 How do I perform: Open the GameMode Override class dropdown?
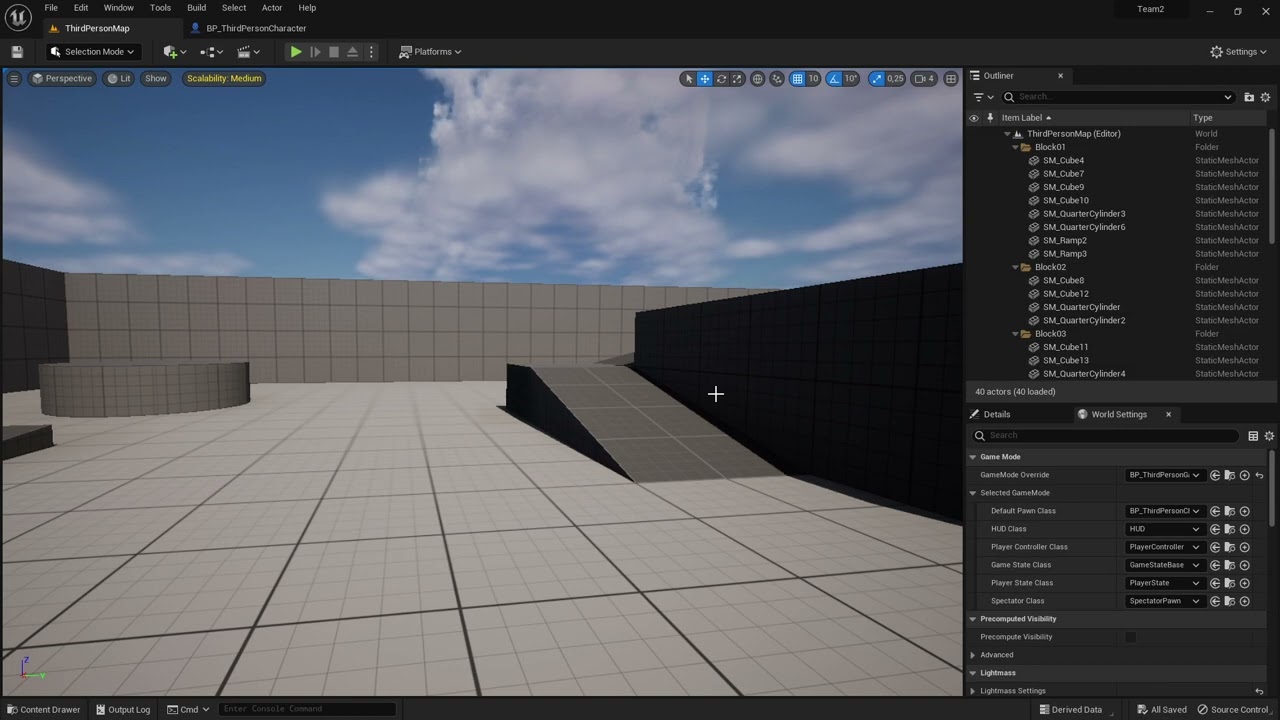pyautogui.click(x=1164, y=475)
